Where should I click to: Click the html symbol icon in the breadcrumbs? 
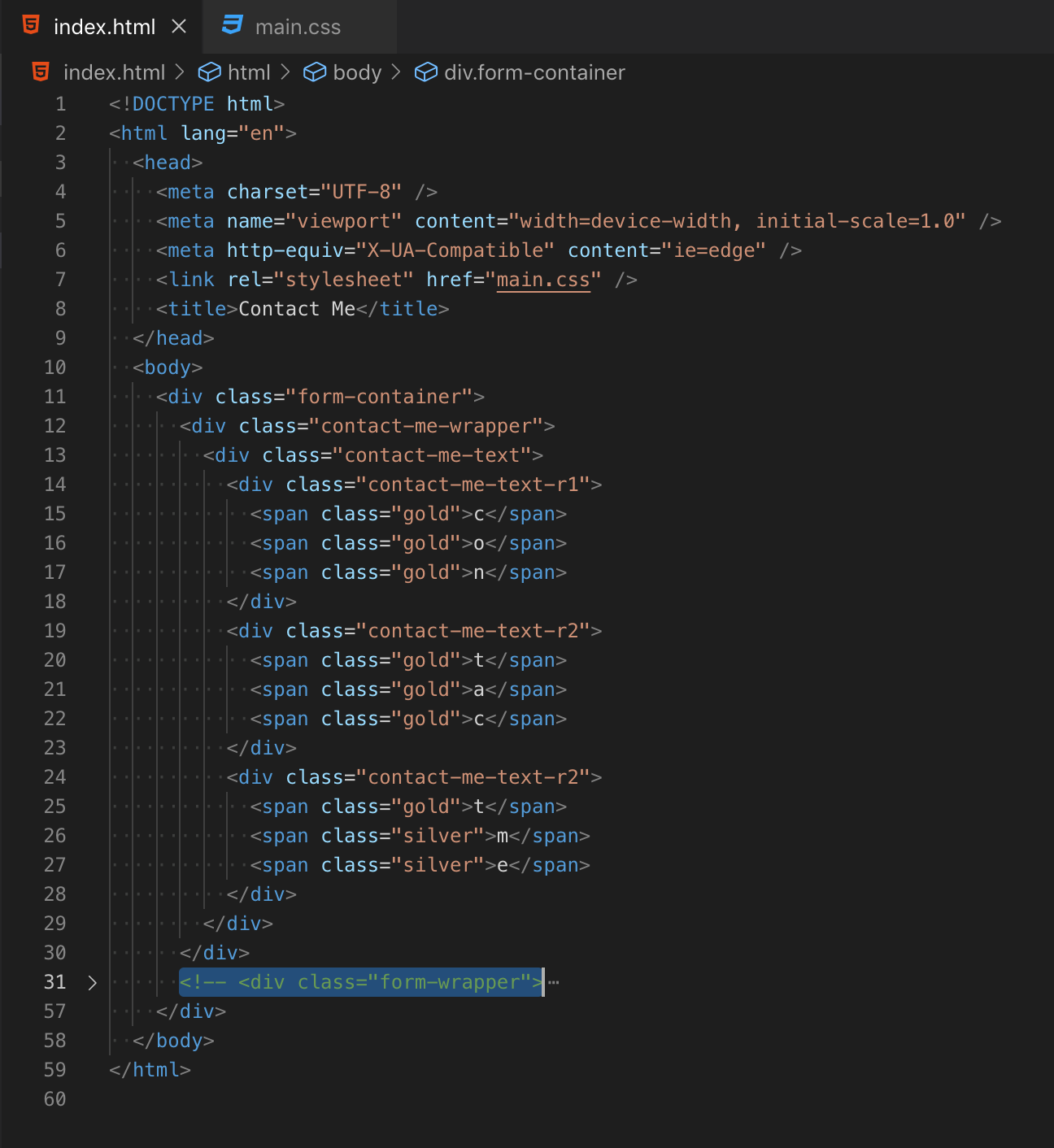click(210, 72)
